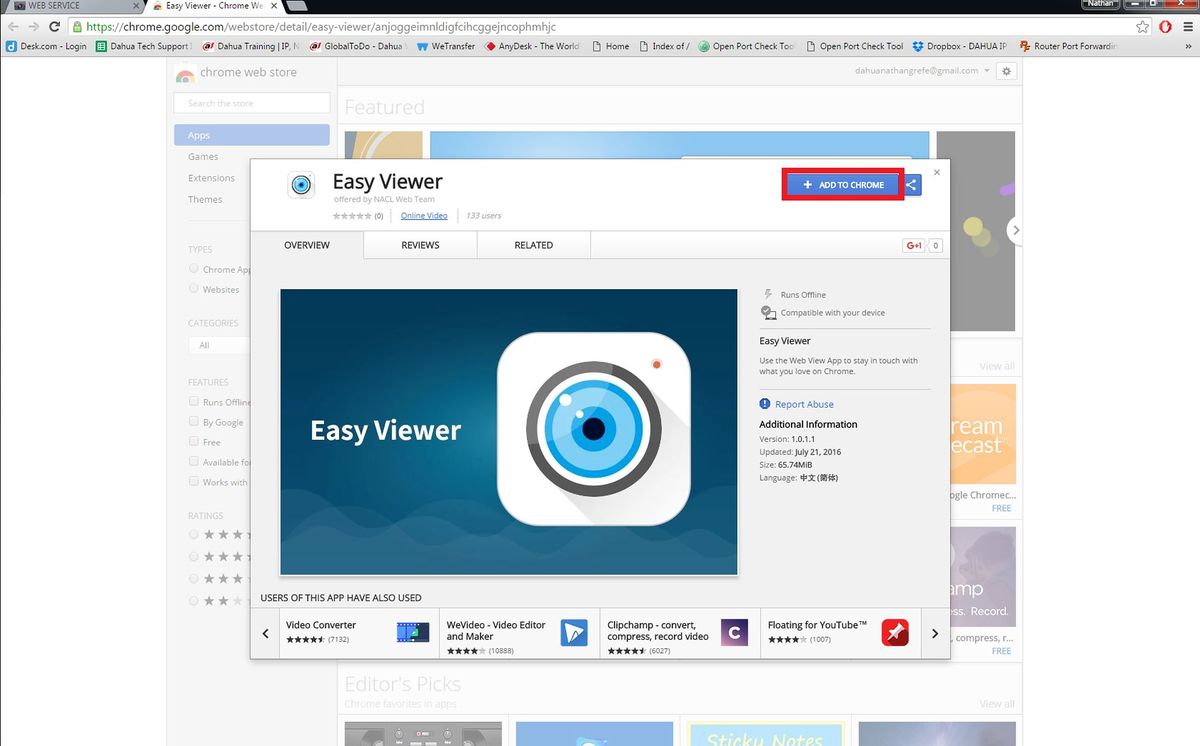
Task: Bookmark this page with the star icon
Action: [1143, 27]
